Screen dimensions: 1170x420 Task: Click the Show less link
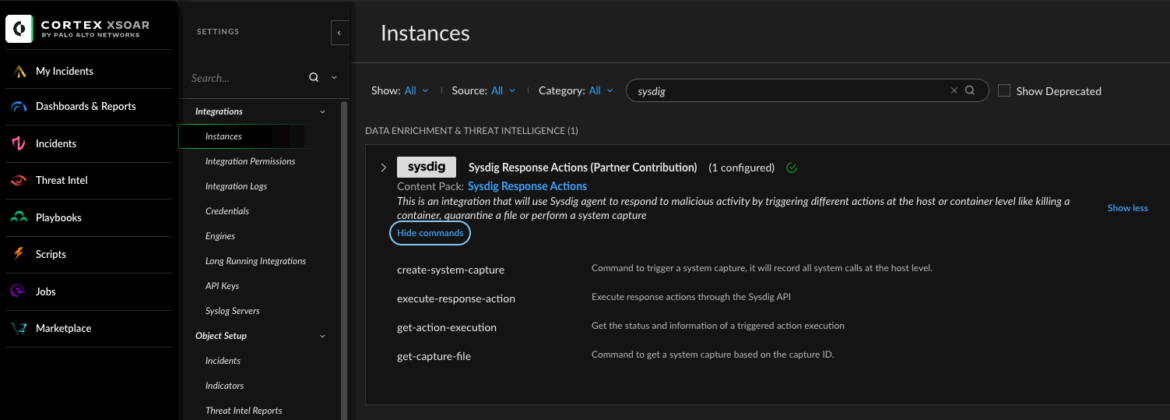(x=1127, y=208)
